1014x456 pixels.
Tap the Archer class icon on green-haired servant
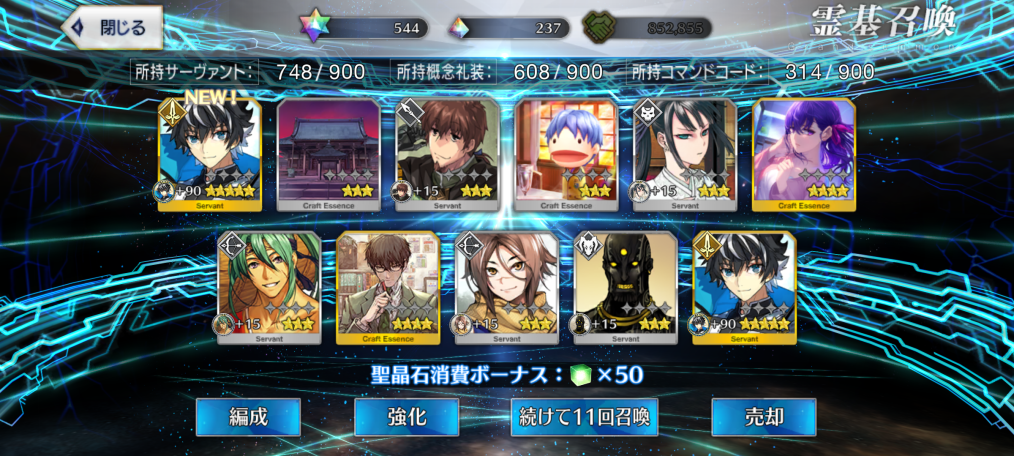[232, 246]
